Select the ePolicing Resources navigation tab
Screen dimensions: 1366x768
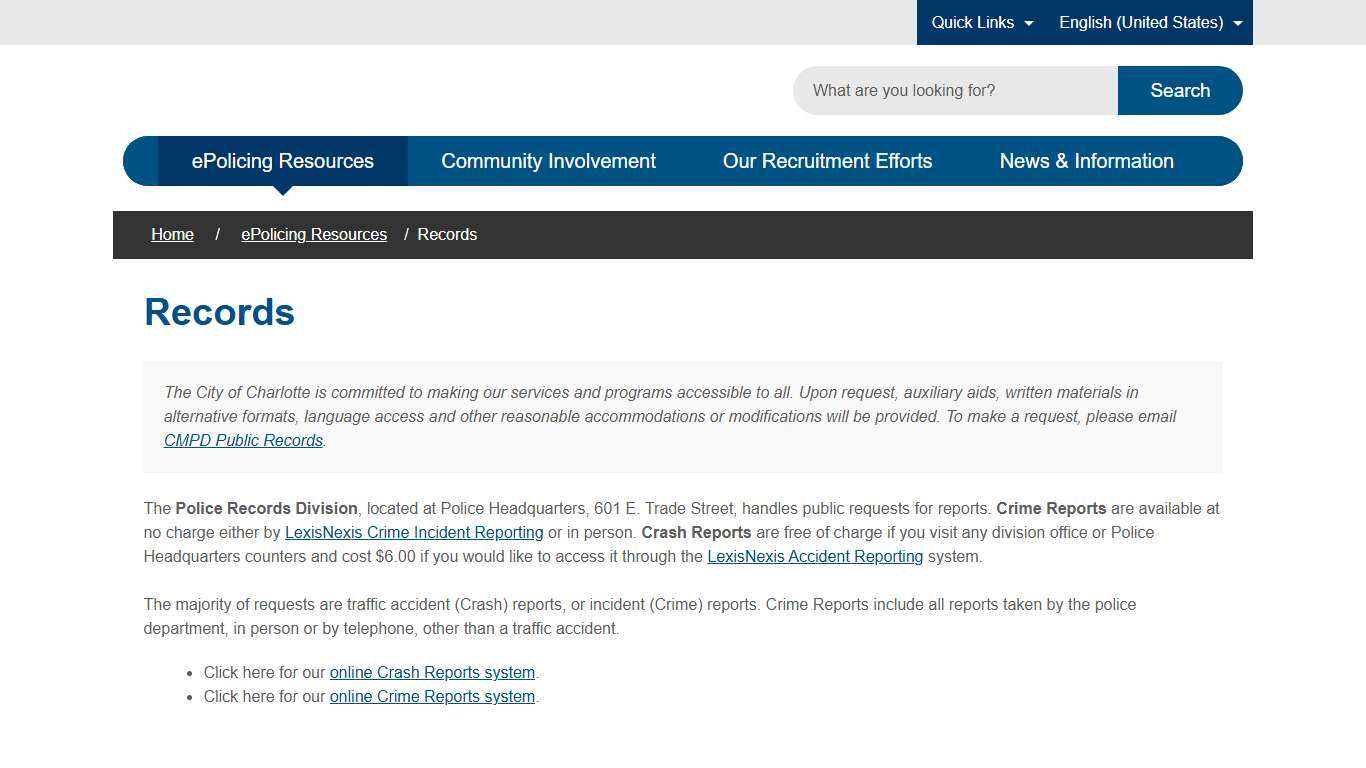tap(283, 161)
